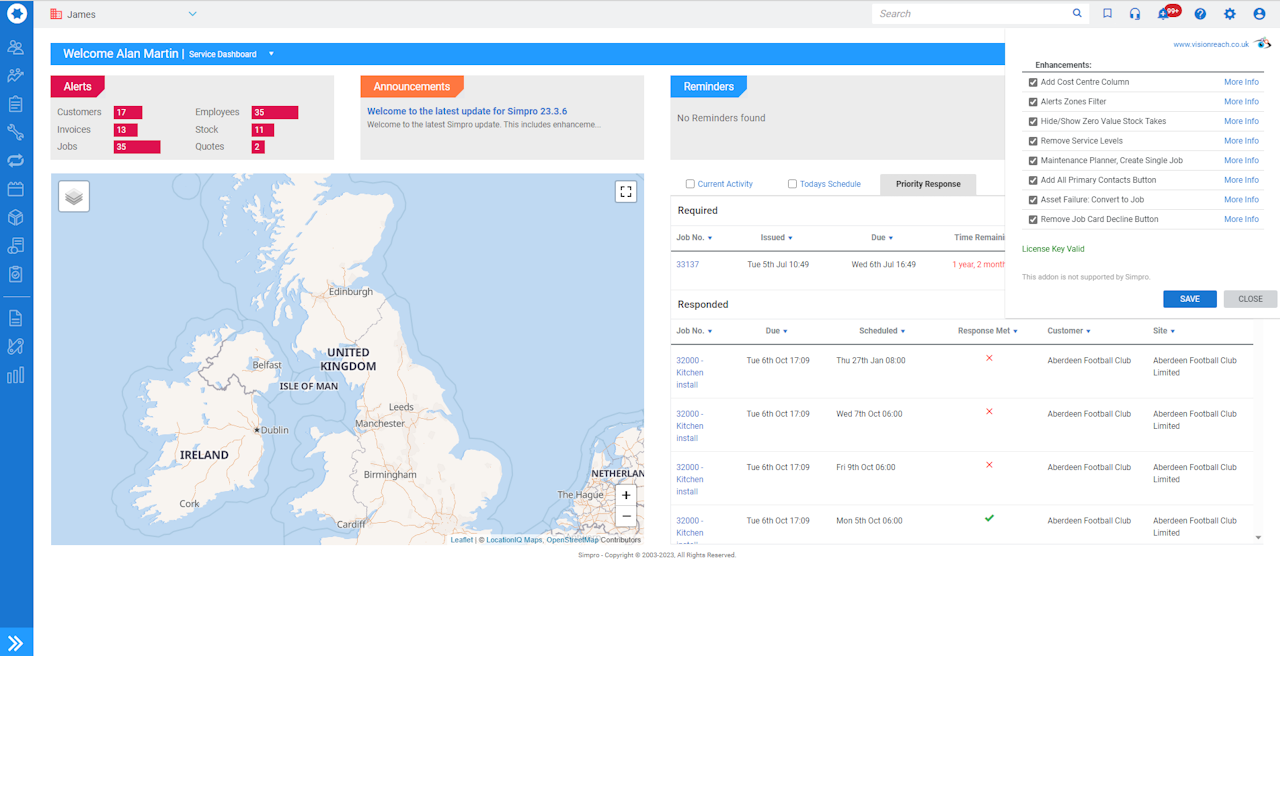Sort Responded table by Site
1280x800 pixels.
point(1164,331)
